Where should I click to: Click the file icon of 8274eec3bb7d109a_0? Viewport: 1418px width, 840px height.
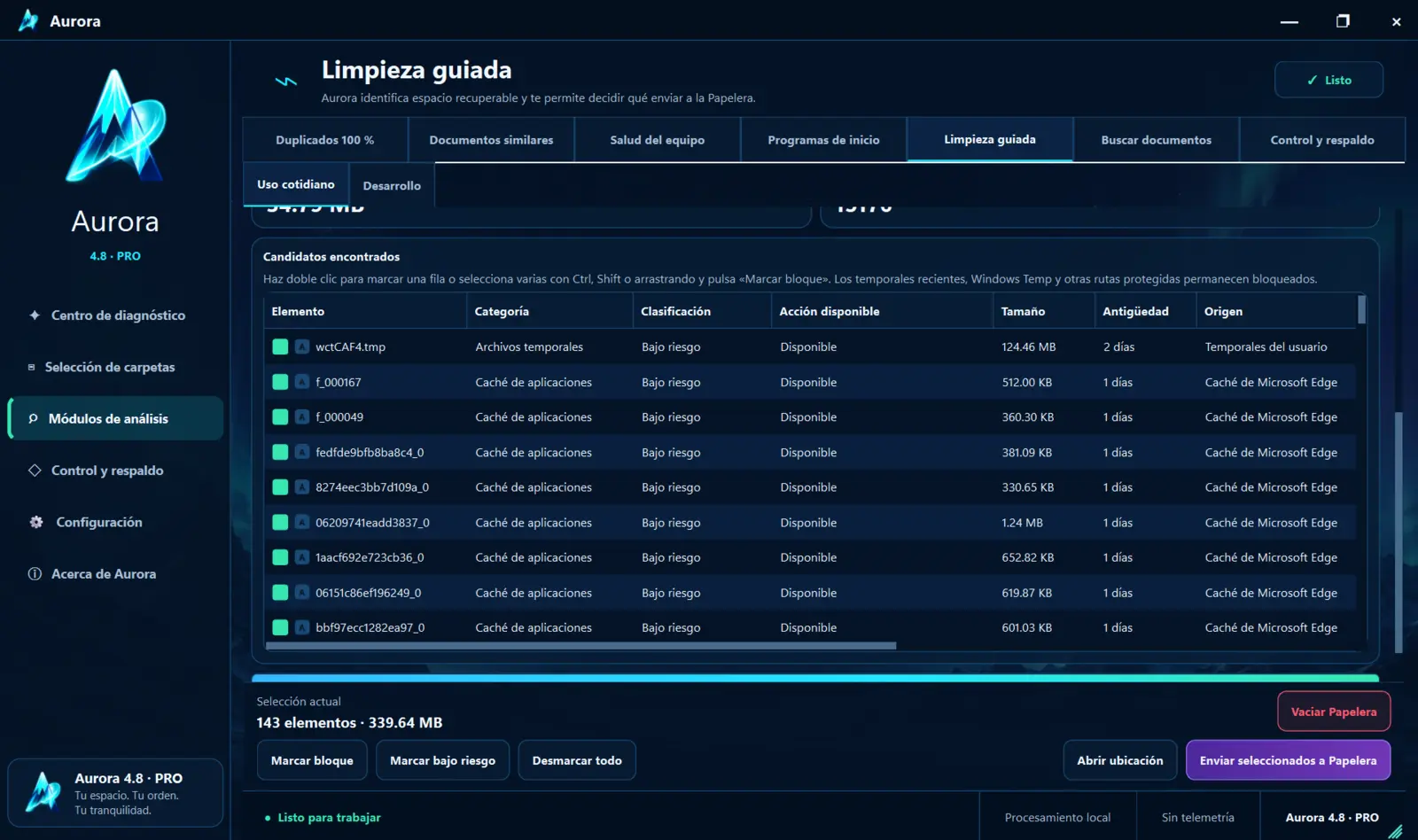tap(302, 487)
